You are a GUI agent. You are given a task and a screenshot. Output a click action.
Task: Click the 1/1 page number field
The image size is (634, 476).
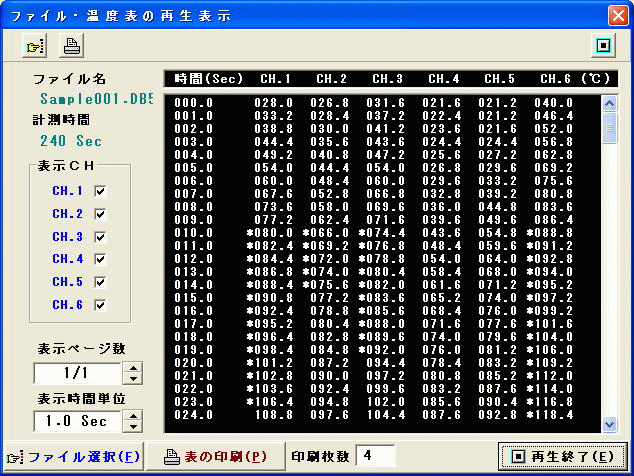click(78, 373)
